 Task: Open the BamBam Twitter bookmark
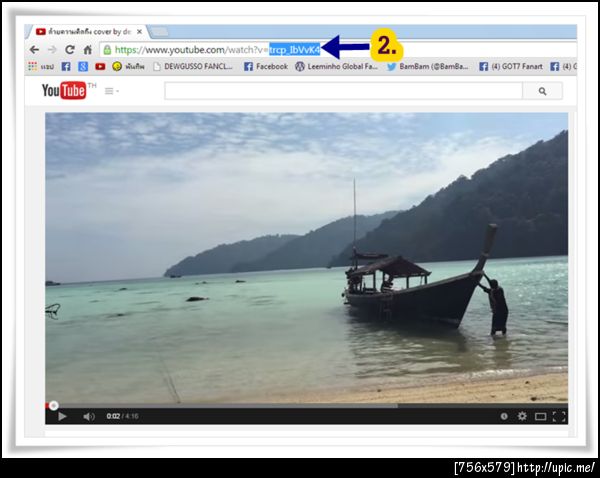(427, 67)
